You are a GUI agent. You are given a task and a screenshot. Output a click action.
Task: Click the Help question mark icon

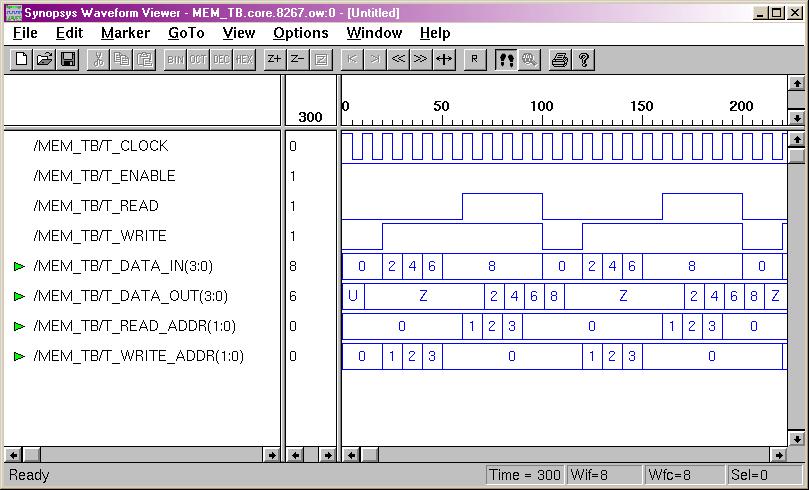point(584,59)
